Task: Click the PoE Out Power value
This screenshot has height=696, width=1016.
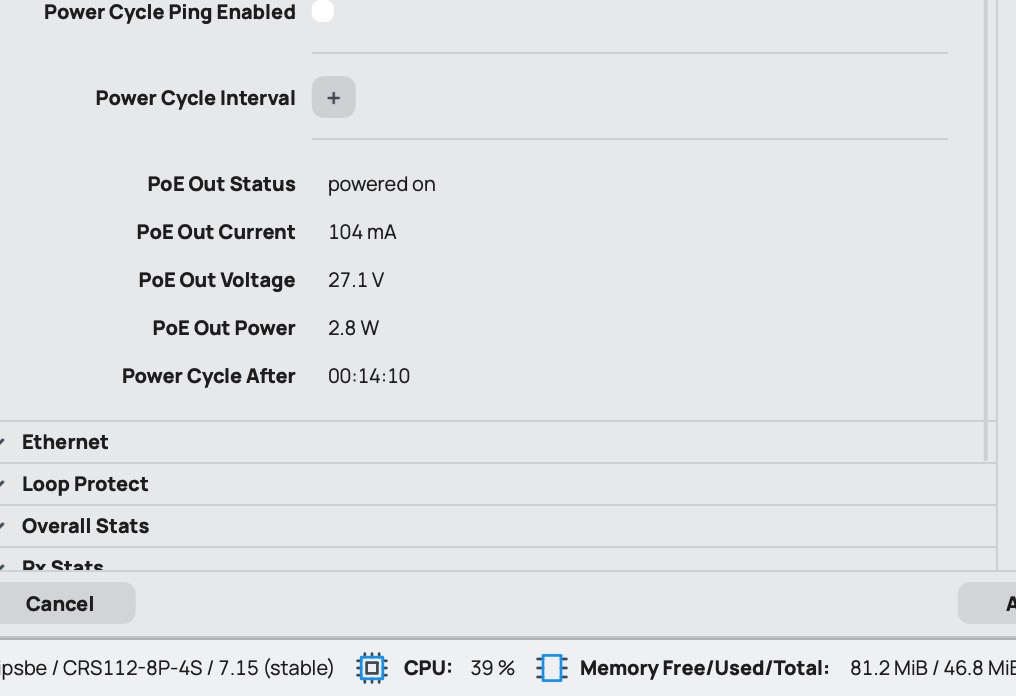Action: point(353,328)
